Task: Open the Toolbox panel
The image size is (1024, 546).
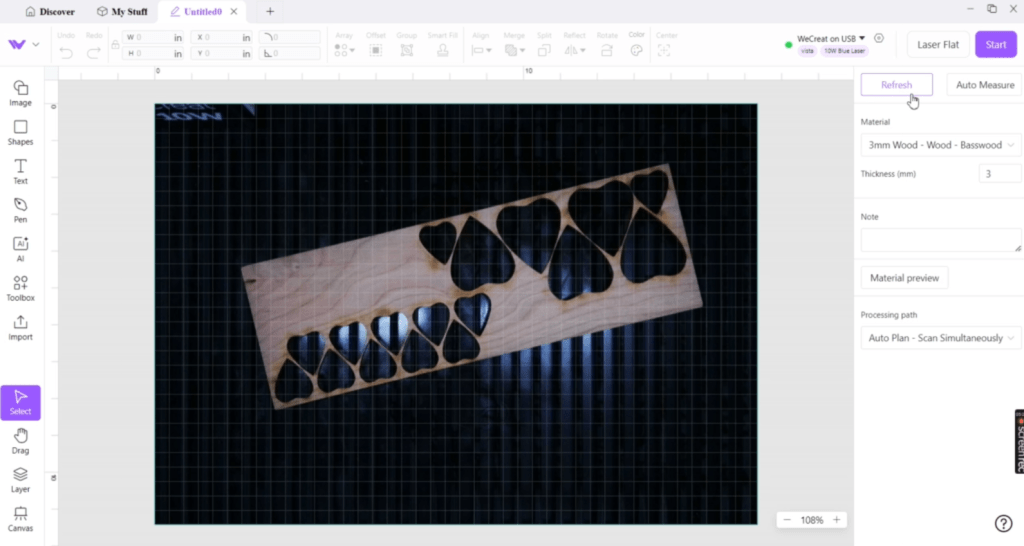Action: pos(20,288)
